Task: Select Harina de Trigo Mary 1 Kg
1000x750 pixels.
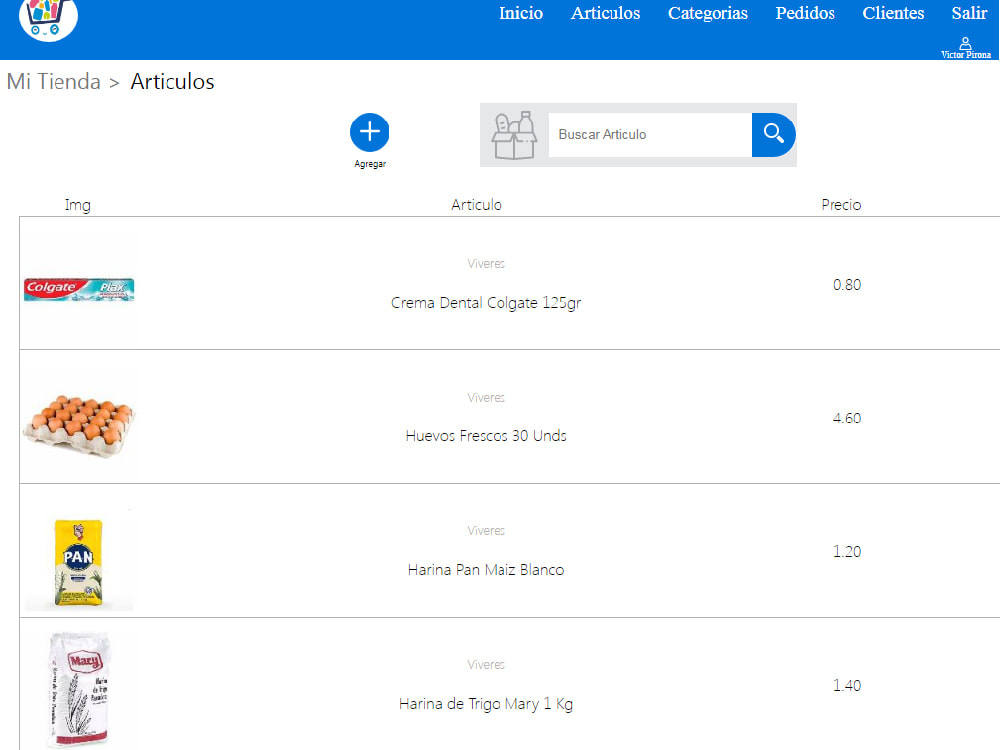Action: (x=486, y=704)
